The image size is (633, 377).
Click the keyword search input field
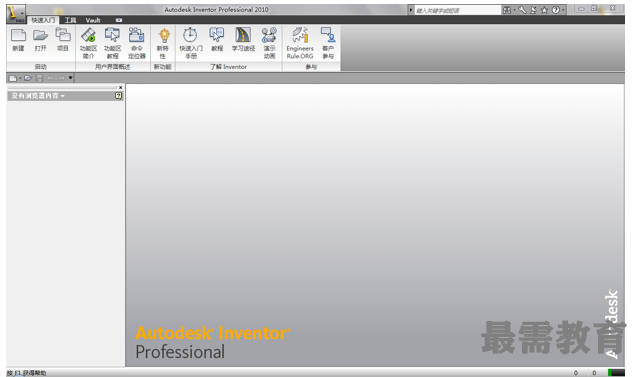[457, 10]
